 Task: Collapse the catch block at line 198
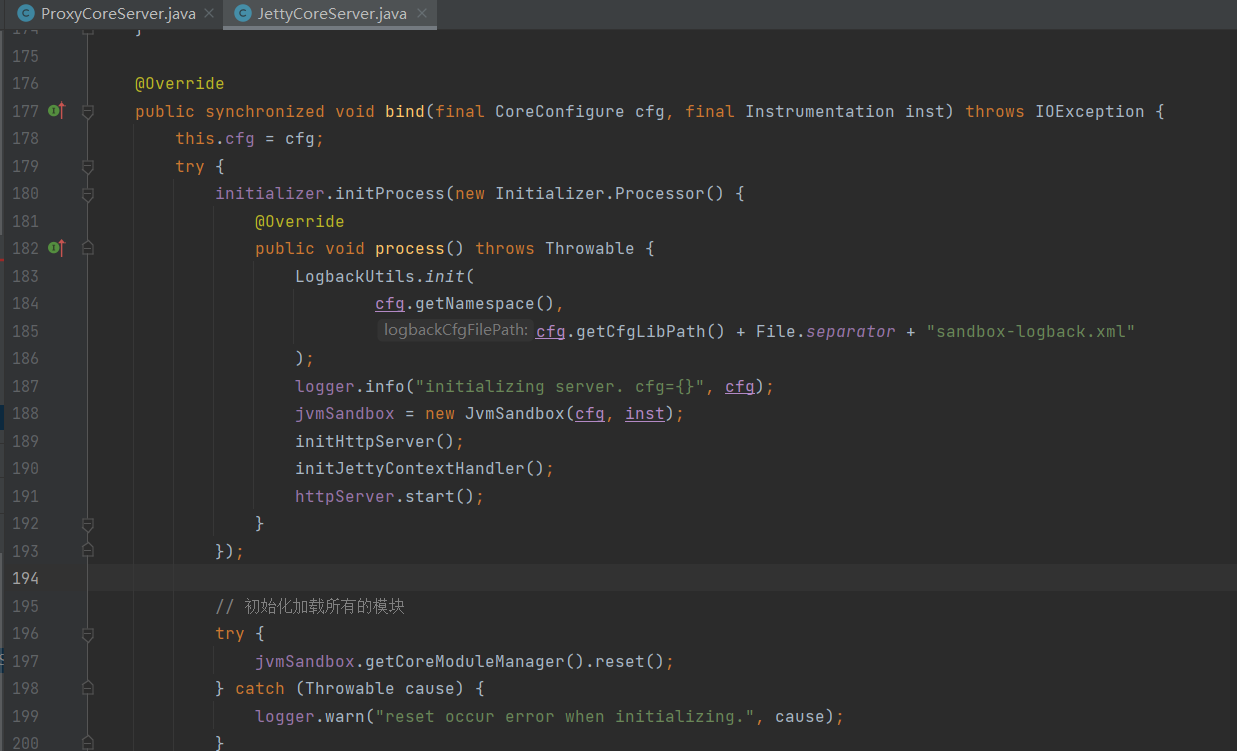(88, 689)
